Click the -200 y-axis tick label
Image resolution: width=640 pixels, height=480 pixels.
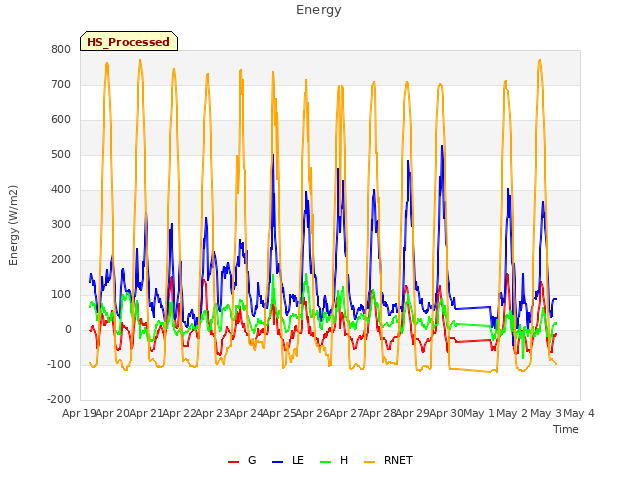(59, 400)
